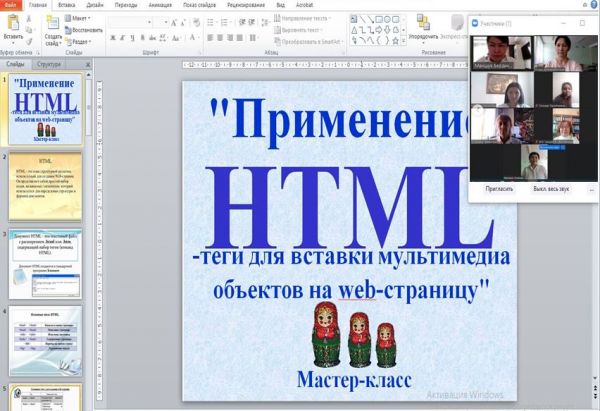Expand the shapes gallery more arrow

tap(403, 41)
